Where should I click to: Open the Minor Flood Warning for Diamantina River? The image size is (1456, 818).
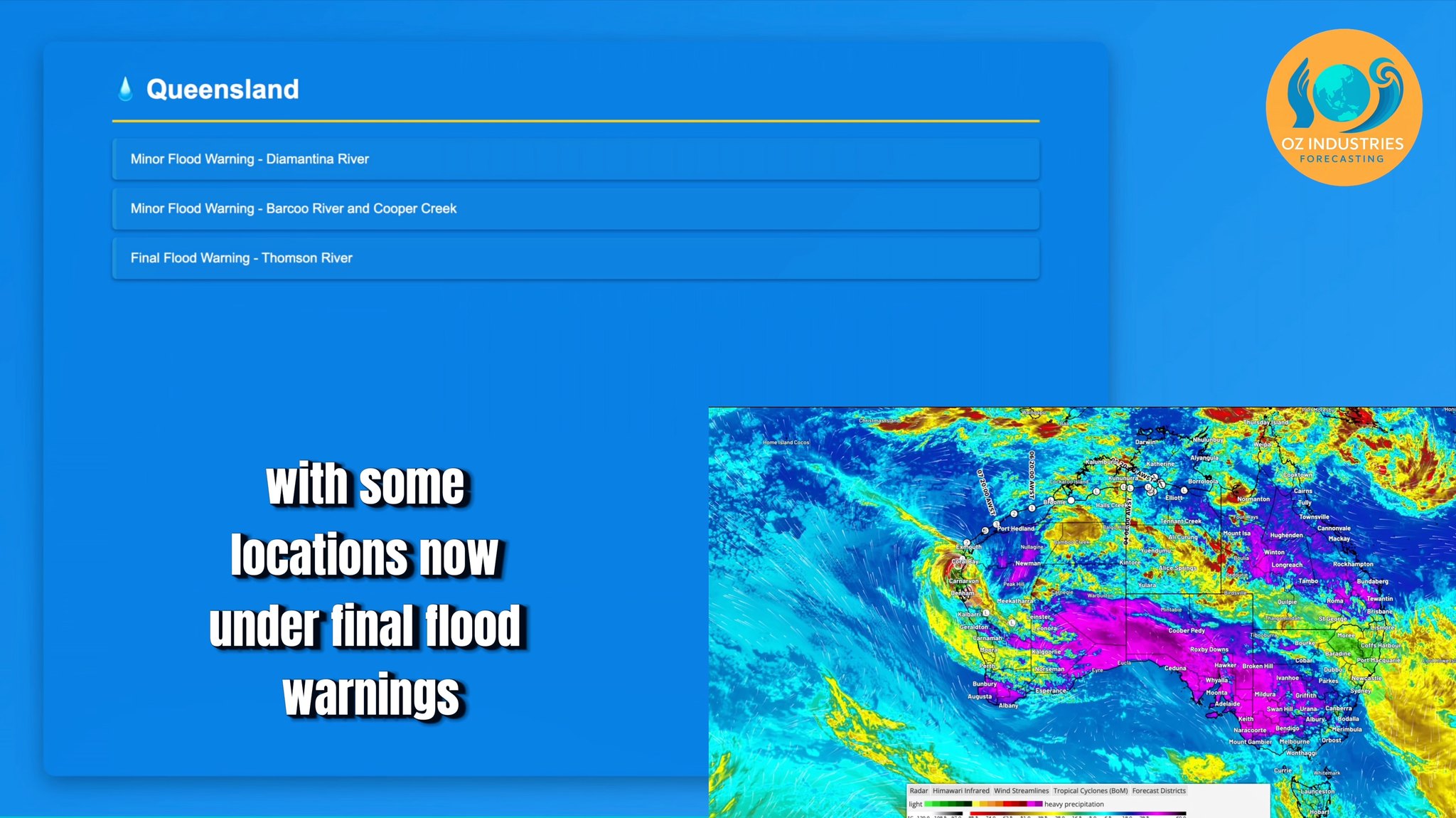576,159
